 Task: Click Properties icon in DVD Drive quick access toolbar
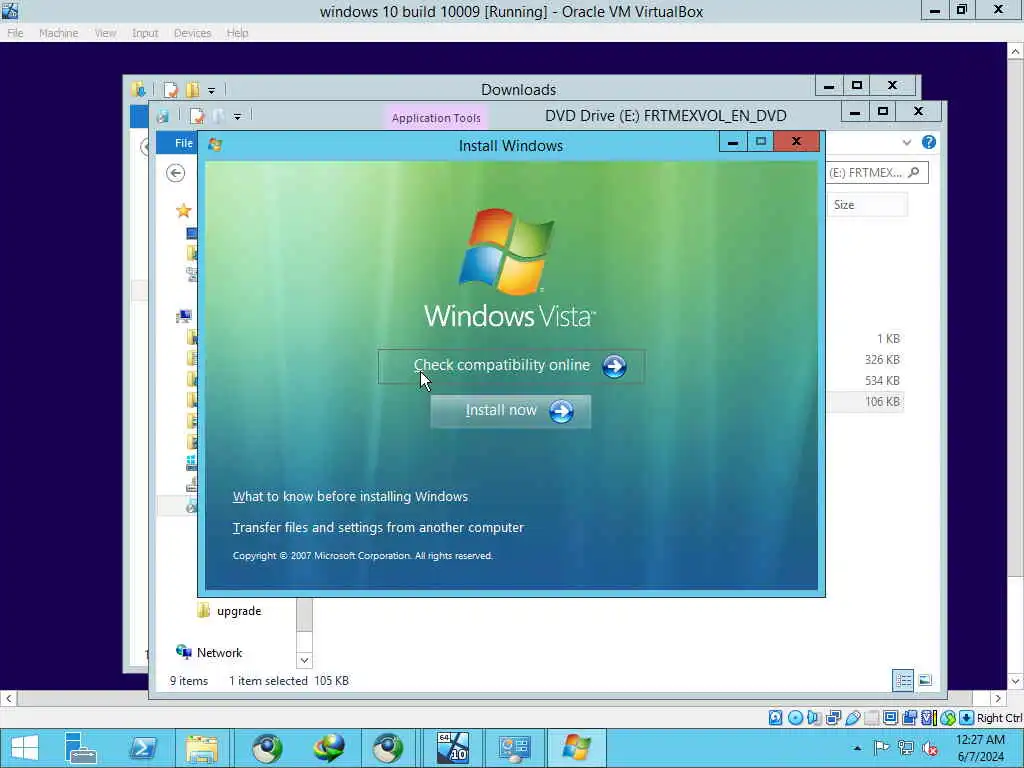[x=197, y=116]
